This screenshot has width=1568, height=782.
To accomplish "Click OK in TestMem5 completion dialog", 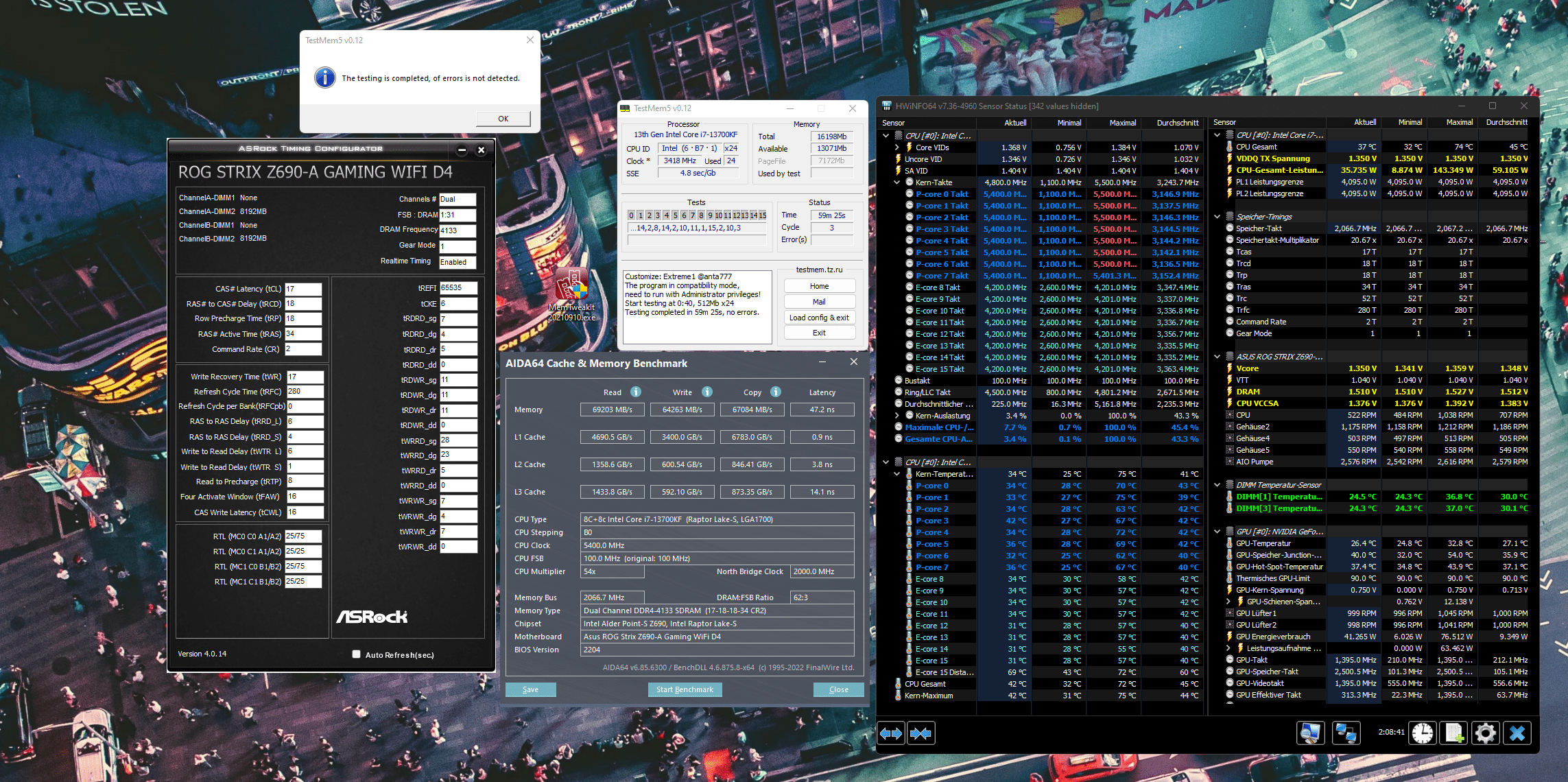I will 503,119.
